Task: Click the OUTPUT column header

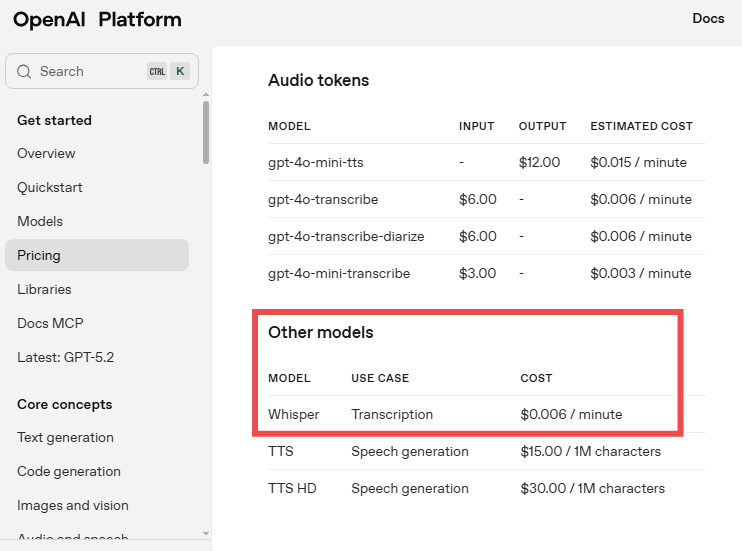Action: coord(543,126)
